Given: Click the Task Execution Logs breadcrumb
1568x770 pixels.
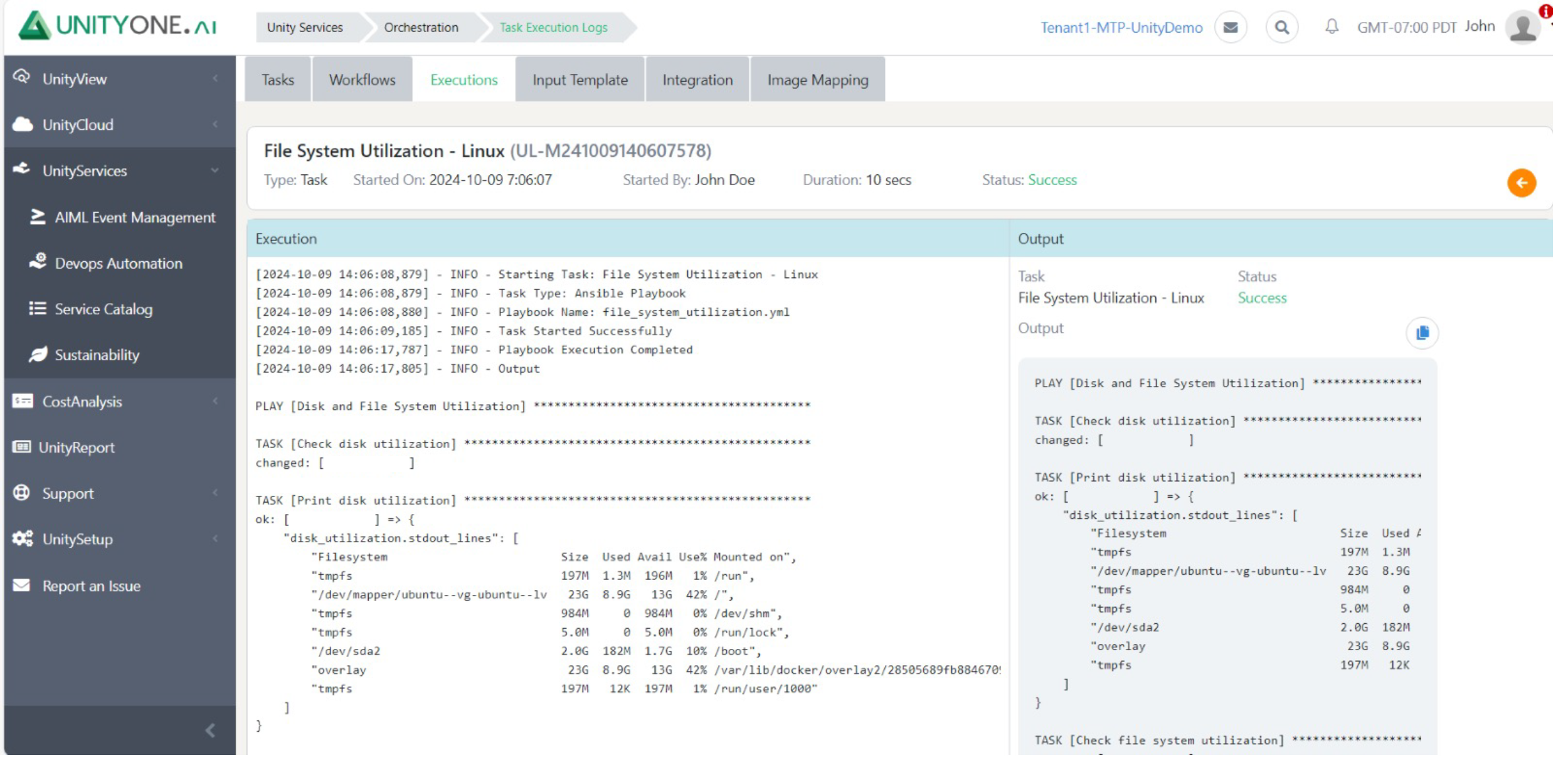Looking at the screenshot, I should pos(553,28).
